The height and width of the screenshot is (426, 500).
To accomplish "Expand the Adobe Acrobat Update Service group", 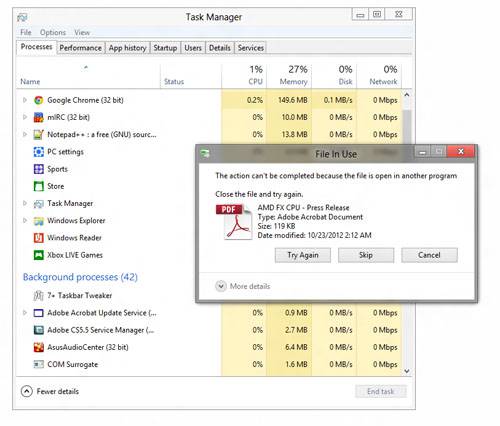I will (25, 313).
